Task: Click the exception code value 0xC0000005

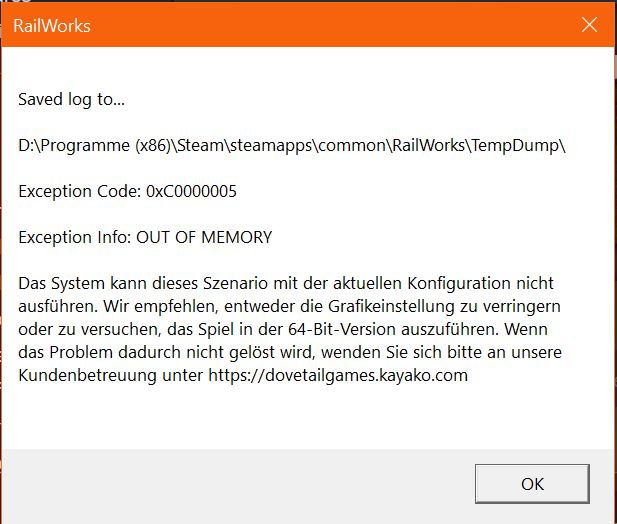Action: tap(191, 191)
